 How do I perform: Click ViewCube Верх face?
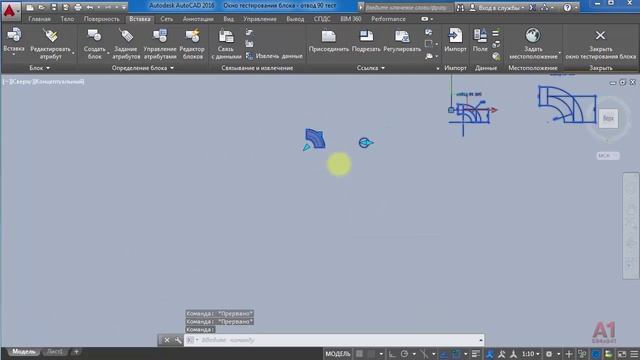(x=608, y=118)
